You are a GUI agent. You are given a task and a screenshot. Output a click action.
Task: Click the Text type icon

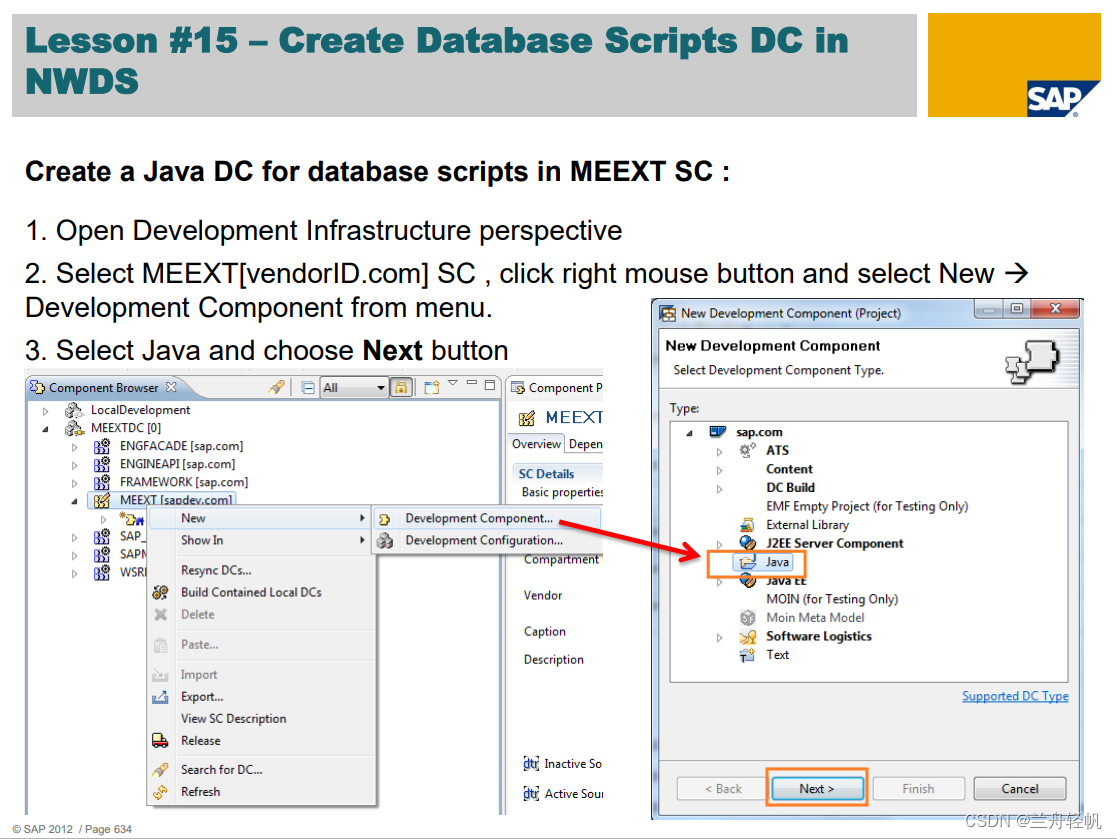[747, 655]
